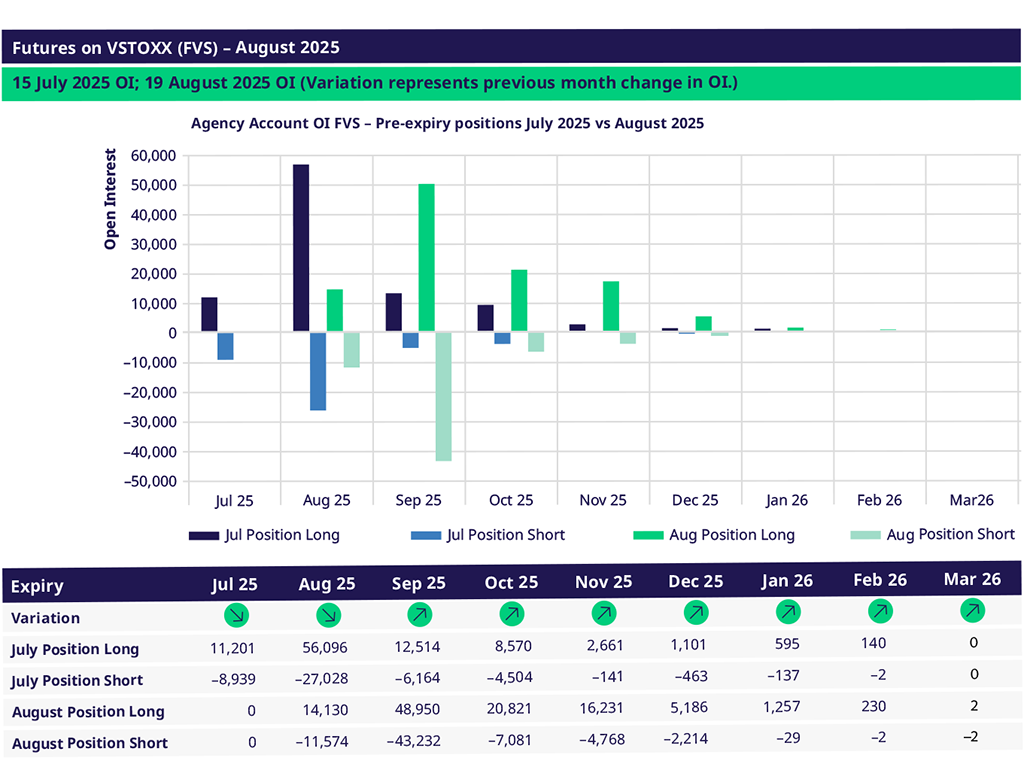
Task: Click the light green Sep 25 short bar
Action: (443, 396)
